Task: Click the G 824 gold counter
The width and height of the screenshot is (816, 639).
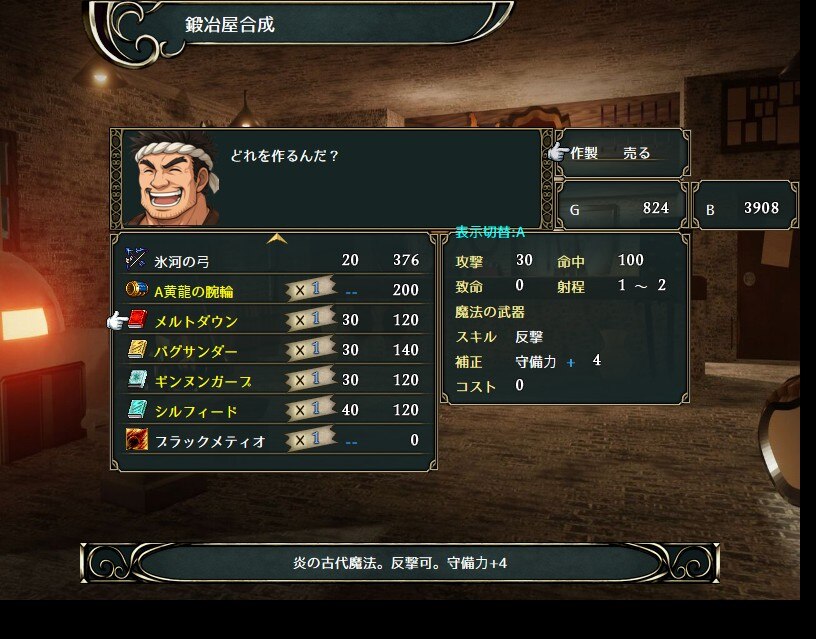Action: 621,206
